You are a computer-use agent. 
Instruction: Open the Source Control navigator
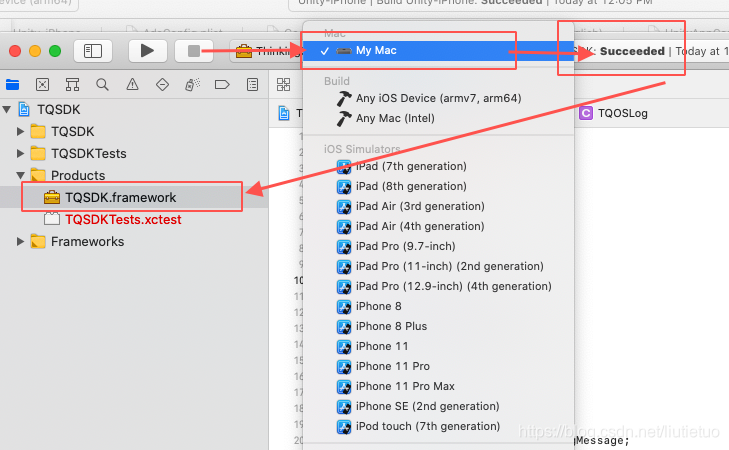[42, 85]
